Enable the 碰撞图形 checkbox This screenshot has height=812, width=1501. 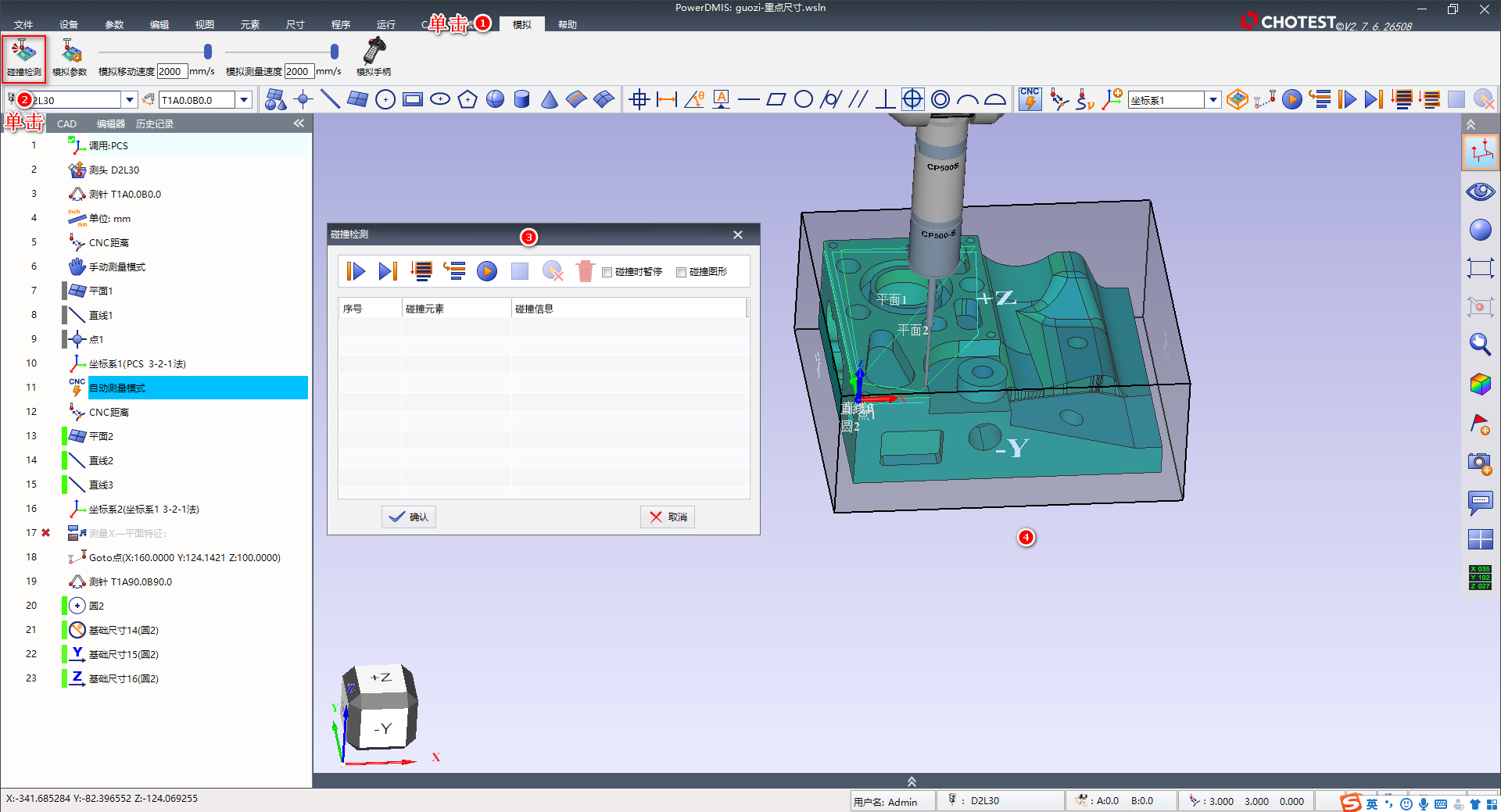(681, 272)
